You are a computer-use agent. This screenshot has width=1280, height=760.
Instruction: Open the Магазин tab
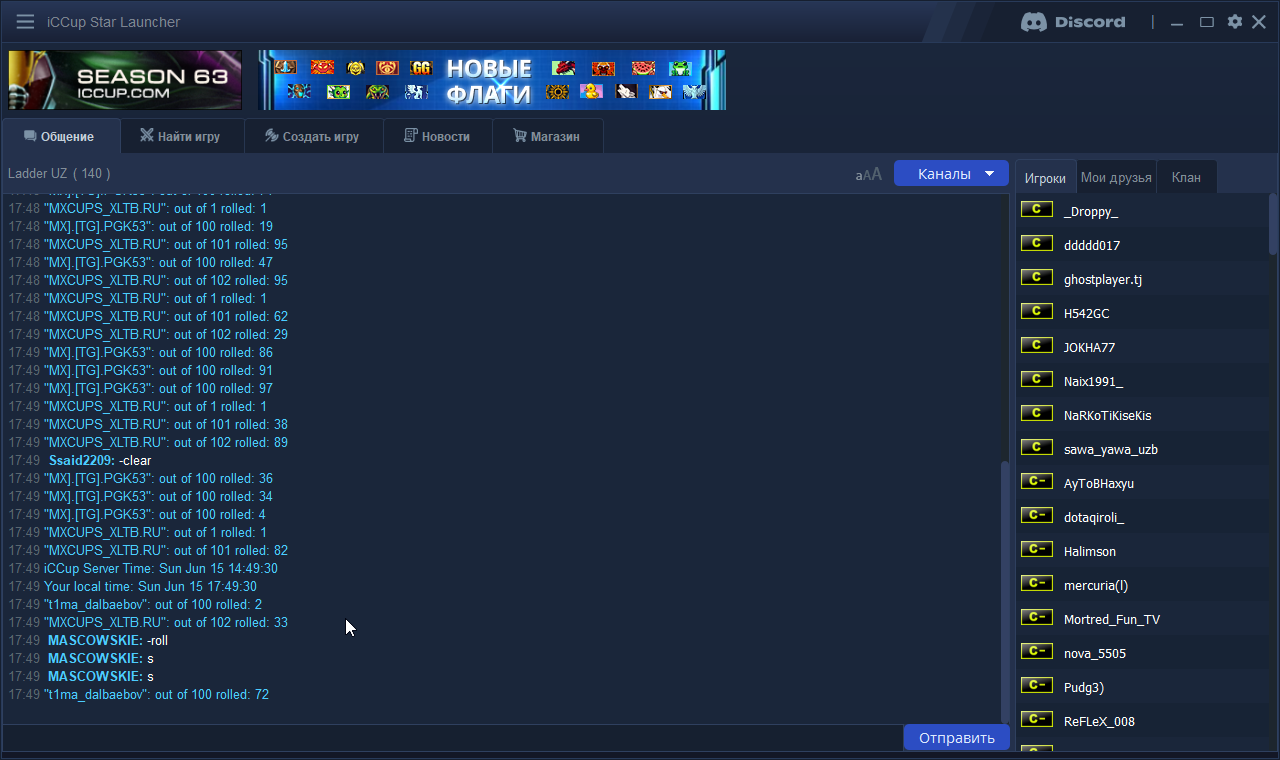click(547, 136)
